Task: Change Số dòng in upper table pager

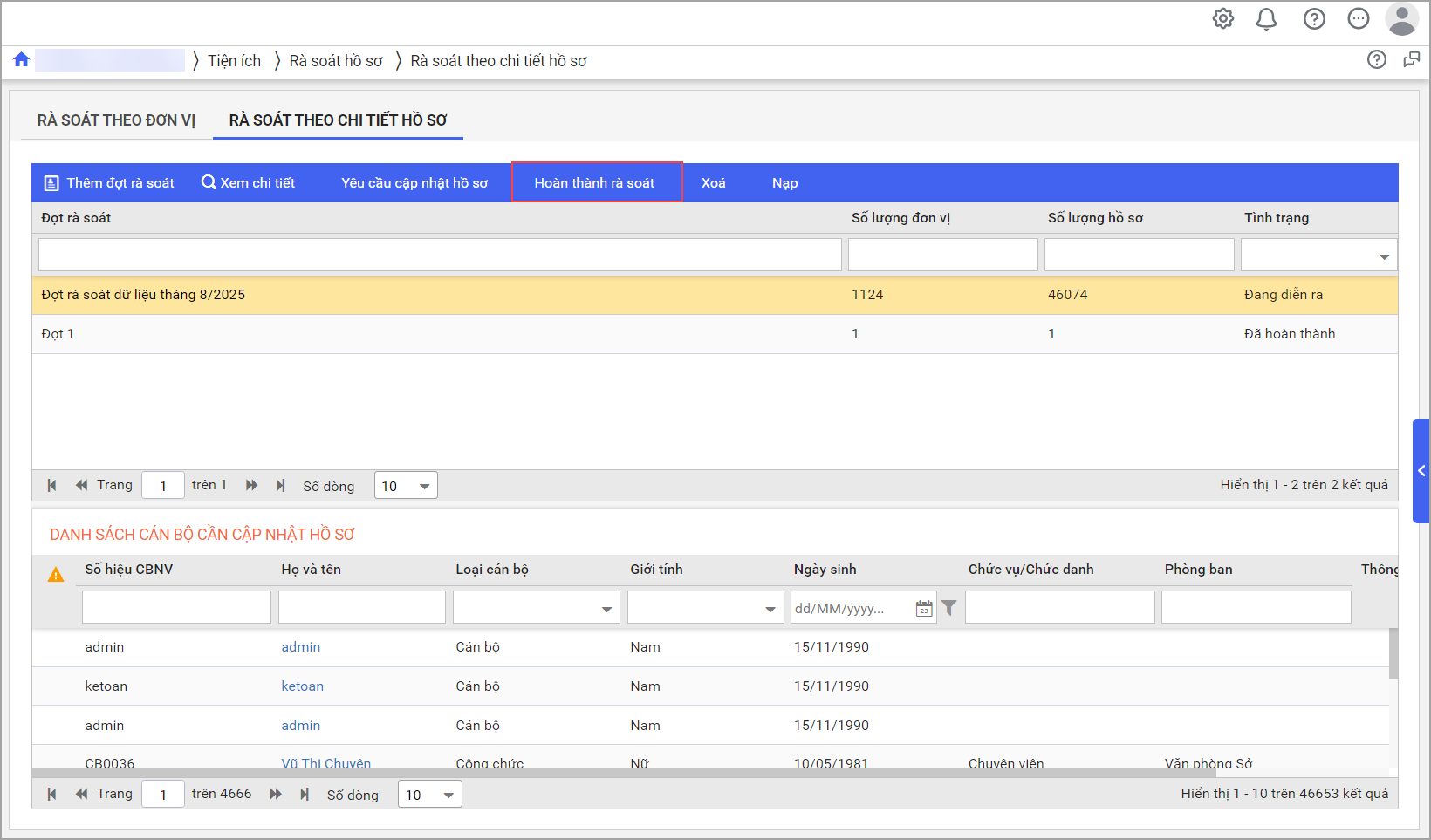Action: (x=406, y=486)
